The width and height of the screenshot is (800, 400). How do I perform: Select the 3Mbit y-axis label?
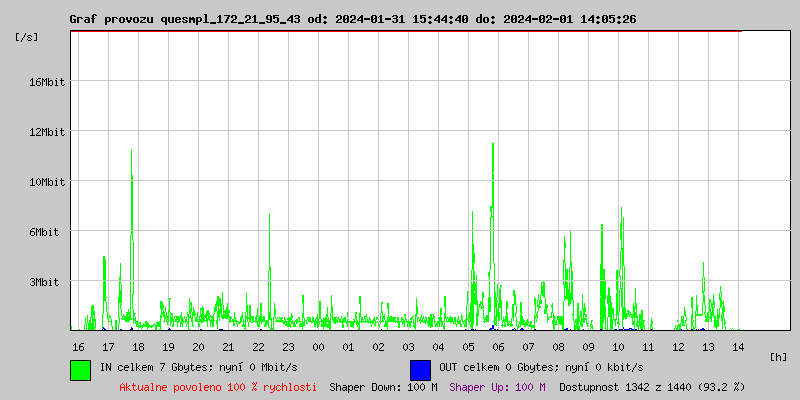click(x=46, y=282)
